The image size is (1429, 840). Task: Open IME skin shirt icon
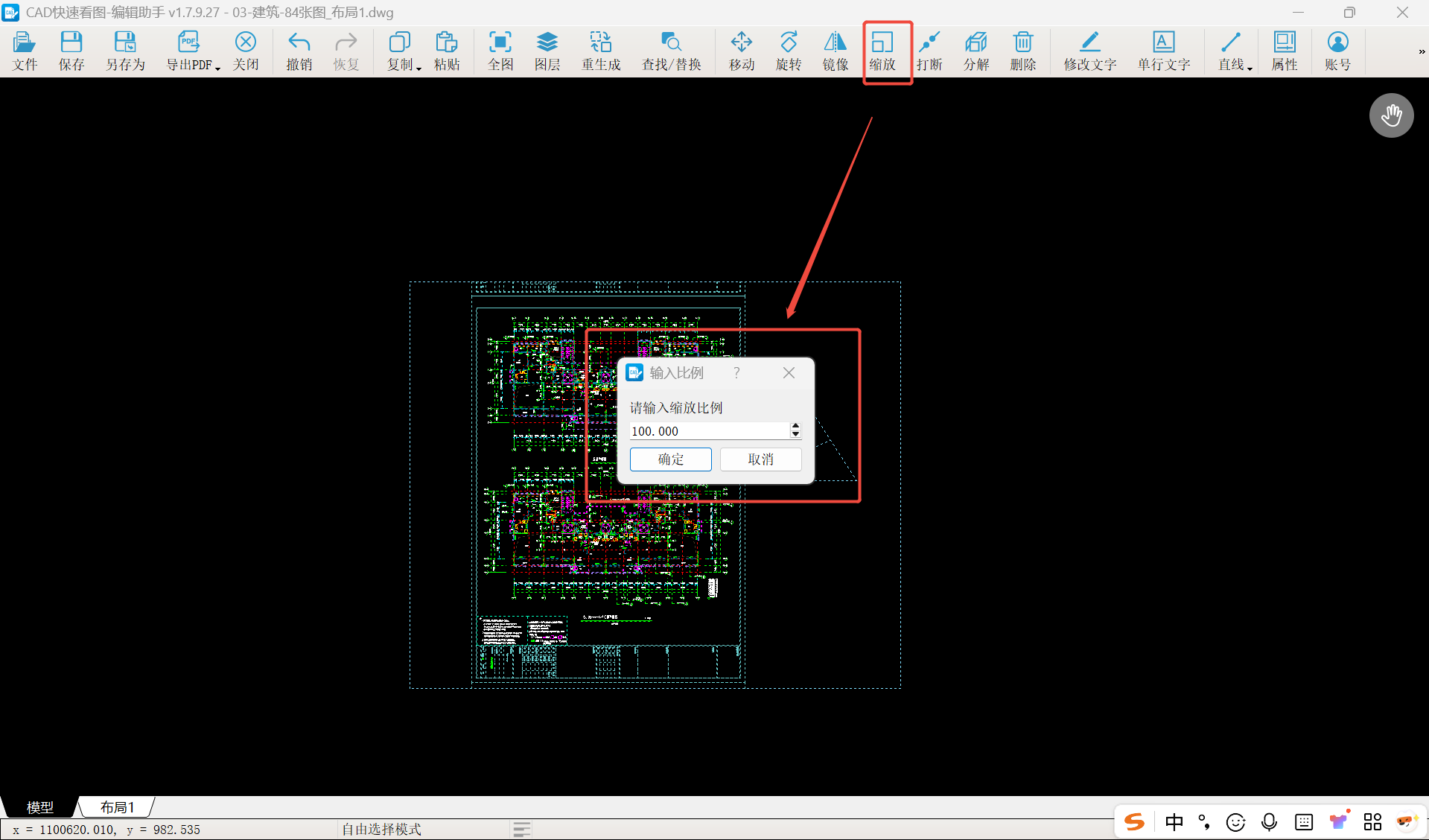tap(1338, 821)
